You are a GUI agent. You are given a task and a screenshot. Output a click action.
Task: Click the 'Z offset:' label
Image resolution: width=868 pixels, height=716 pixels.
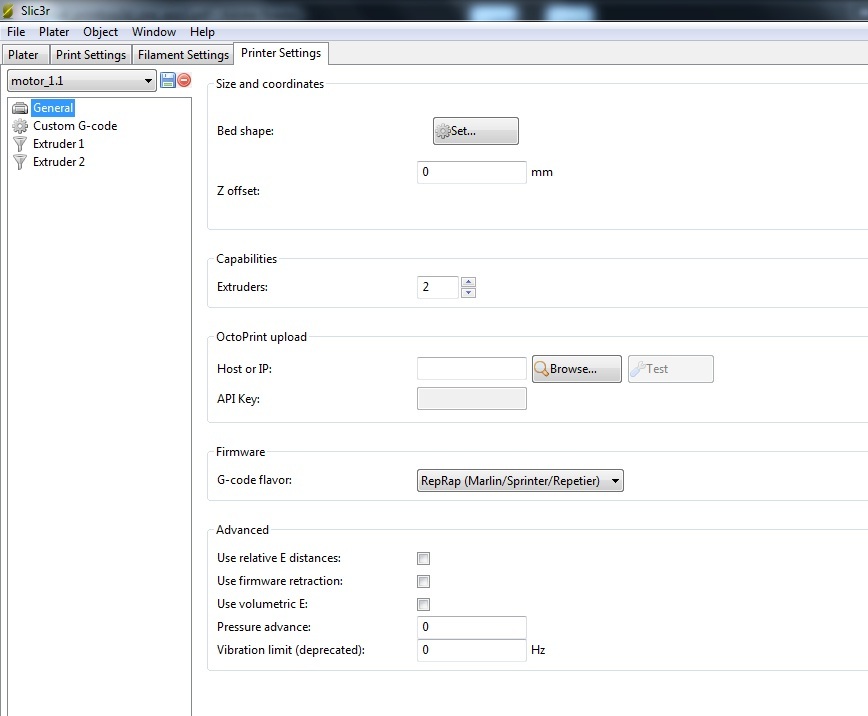(x=238, y=191)
